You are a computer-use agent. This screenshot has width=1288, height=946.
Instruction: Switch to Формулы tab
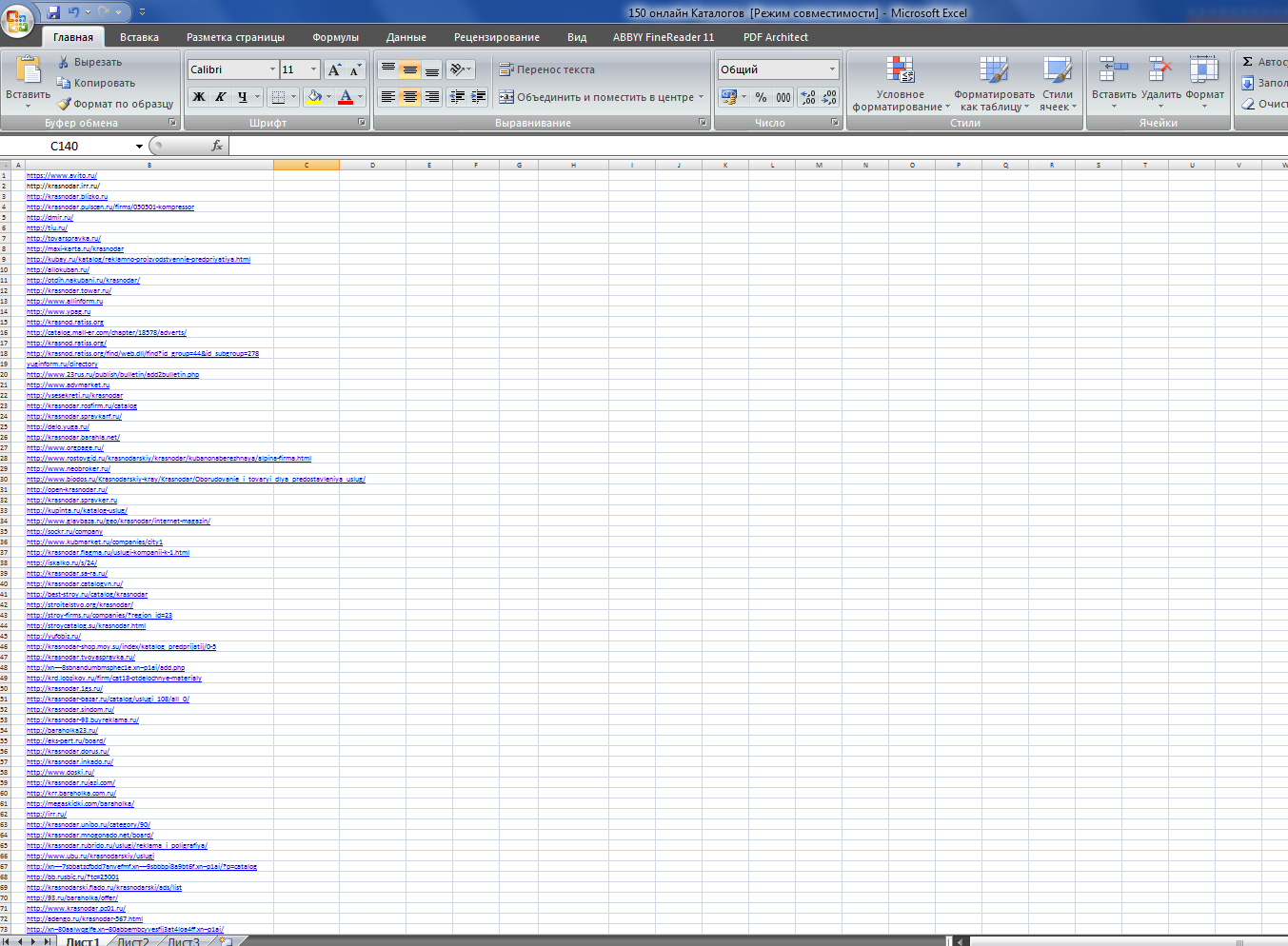point(335,37)
